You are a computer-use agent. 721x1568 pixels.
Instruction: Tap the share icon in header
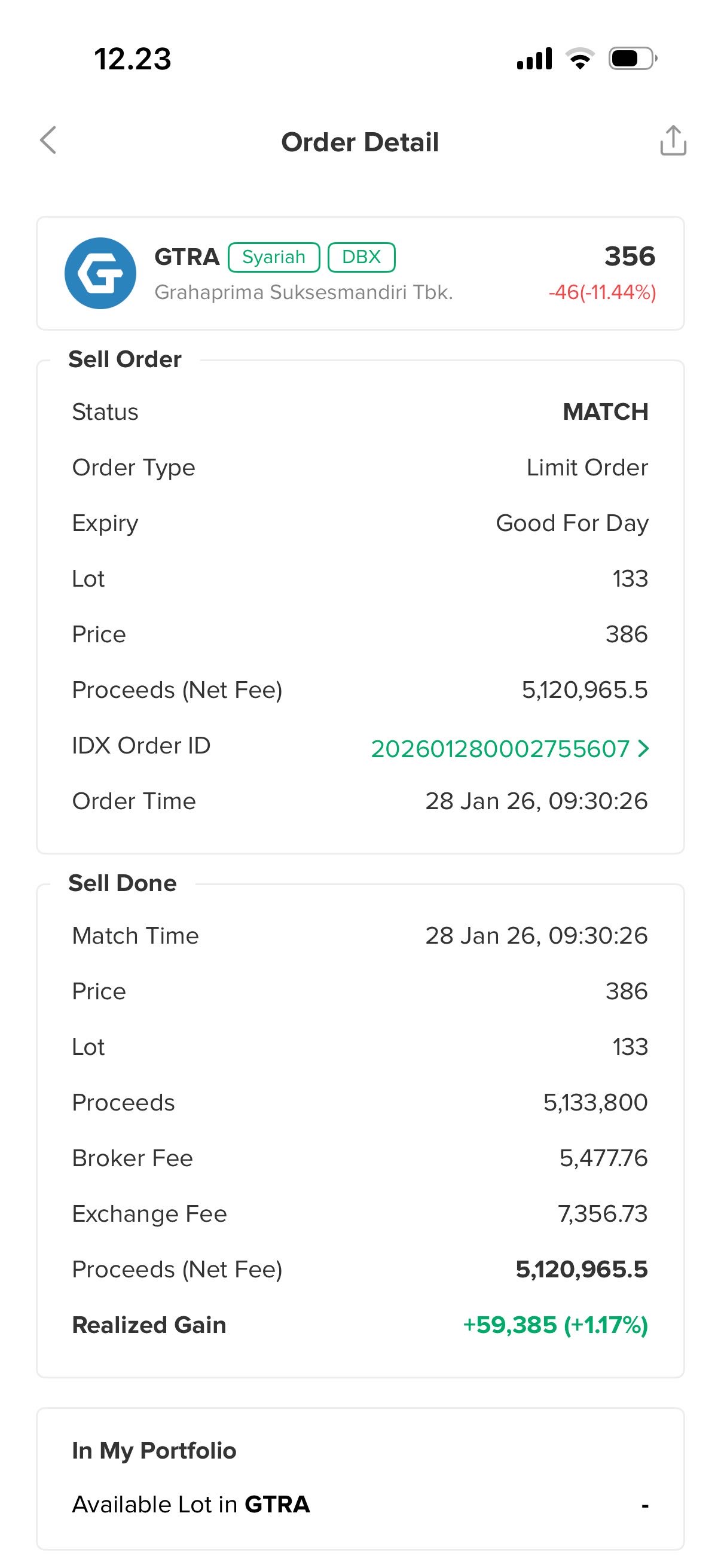(x=673, y=141)
